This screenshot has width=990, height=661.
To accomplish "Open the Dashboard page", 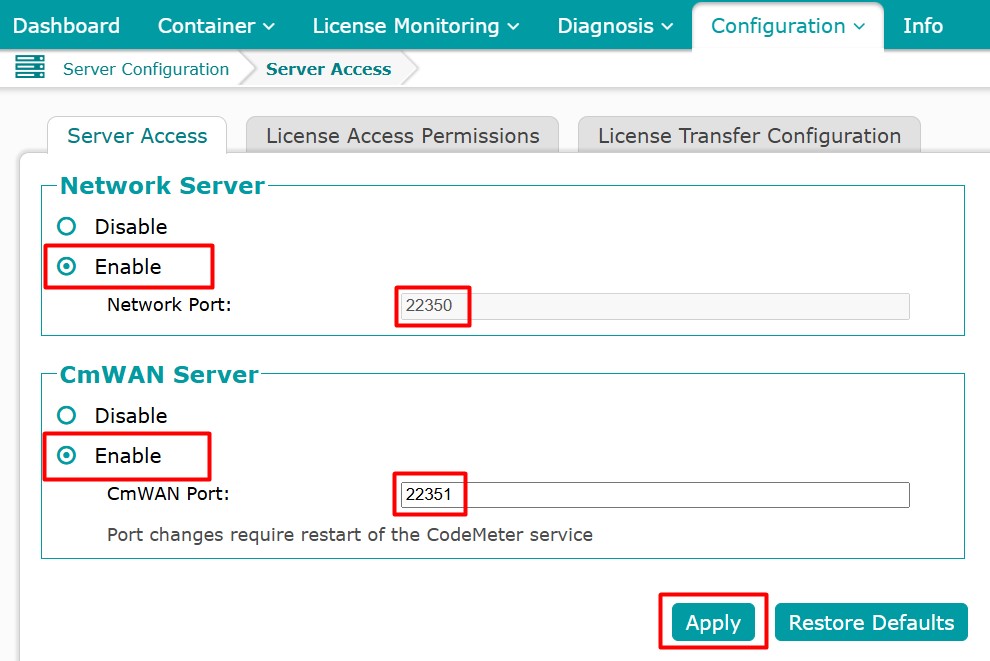I will (x=66, y=26).
